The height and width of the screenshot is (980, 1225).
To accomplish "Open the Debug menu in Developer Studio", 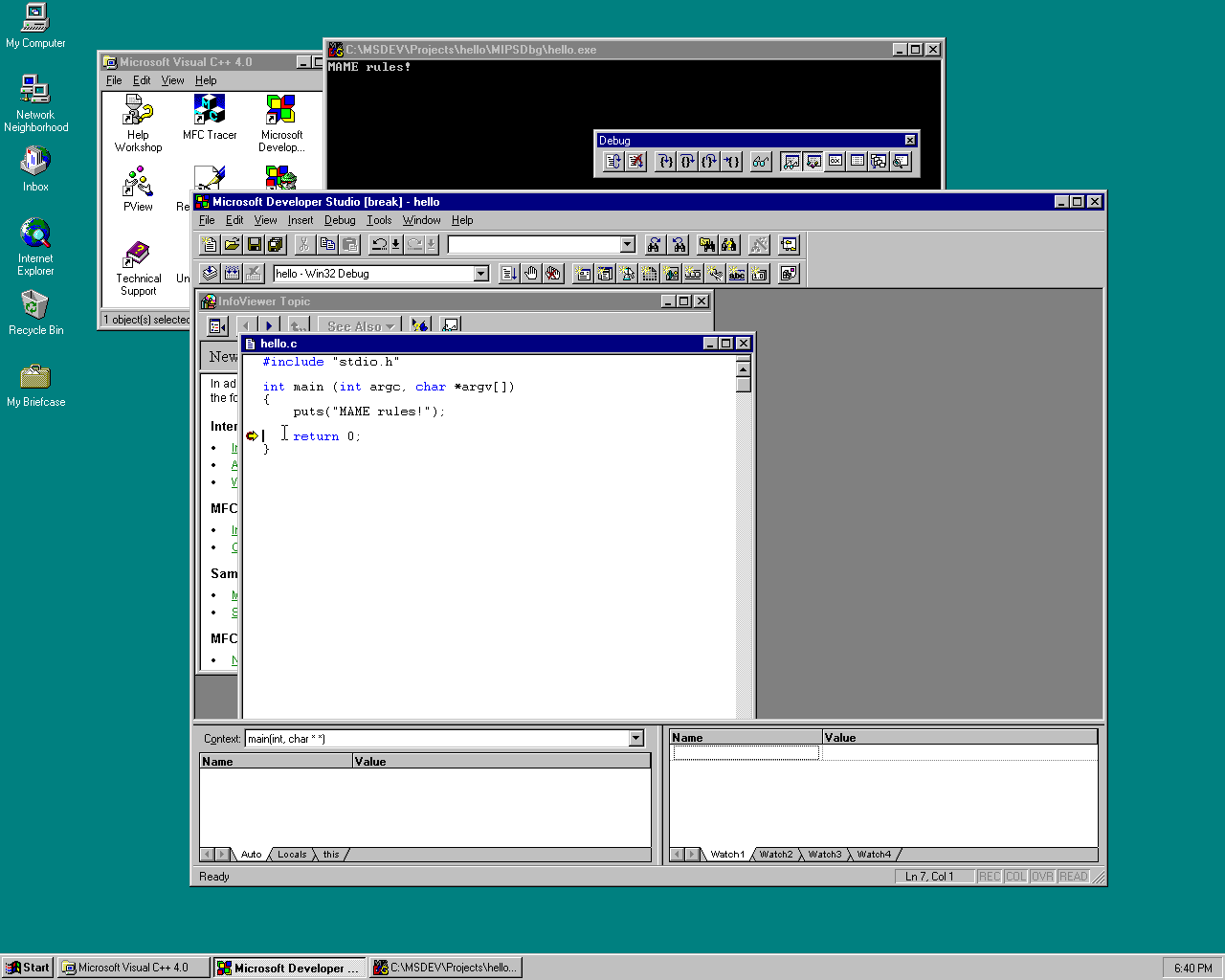I will tap(339, 220).
